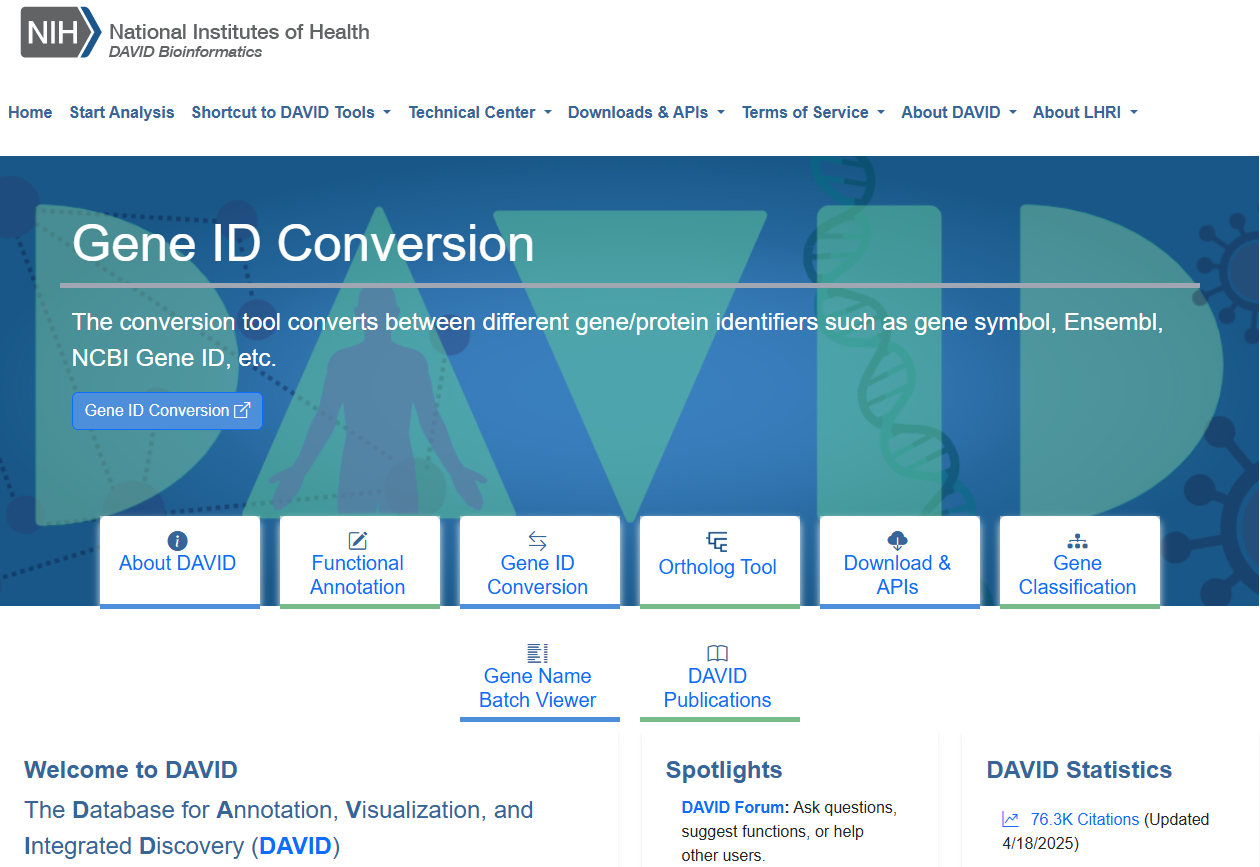The width and height of the screenshot is (1260, 867).
Task: Open the Functional Annotation tool card label
Action: (358, 575)
